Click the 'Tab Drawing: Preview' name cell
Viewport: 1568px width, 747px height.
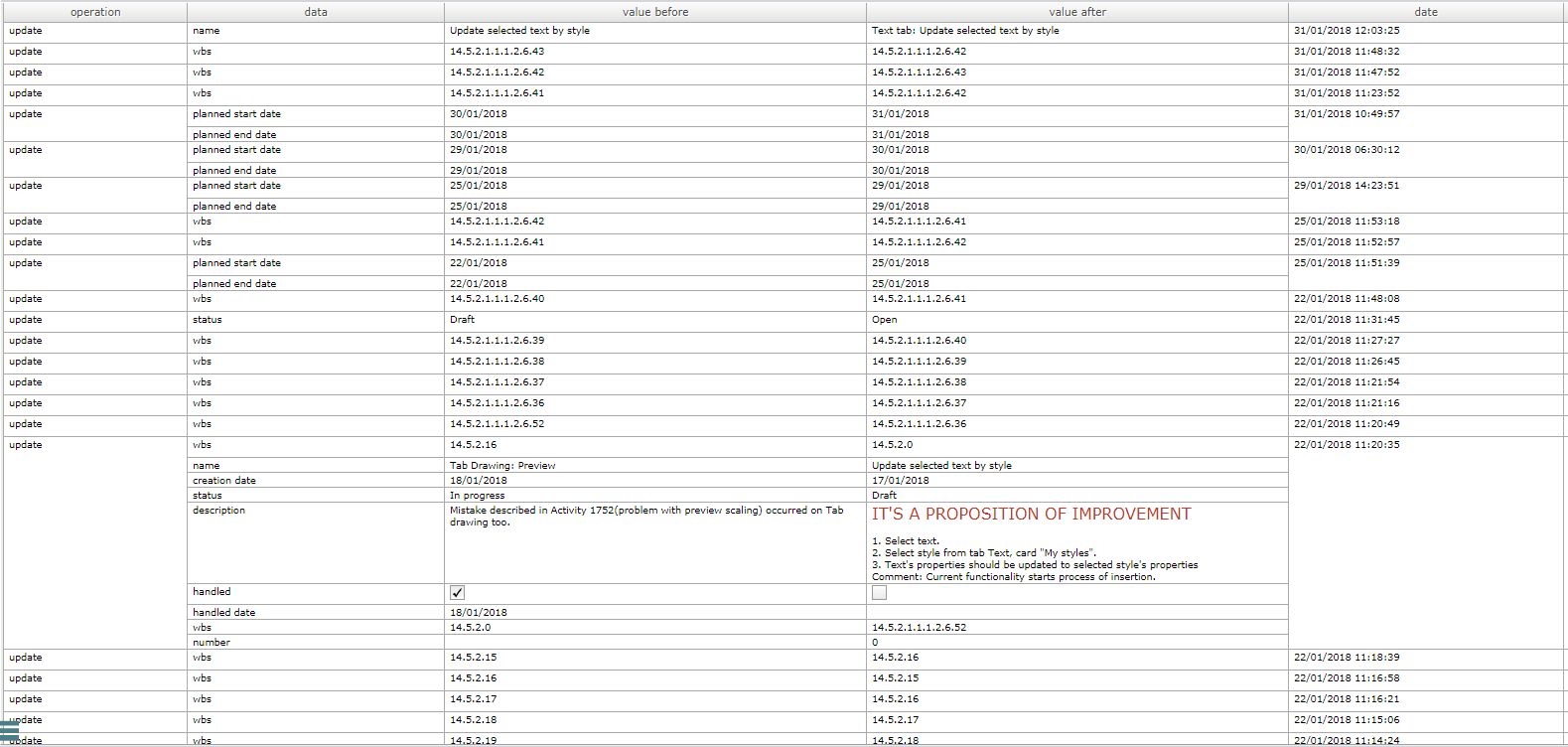click(502, 465)
